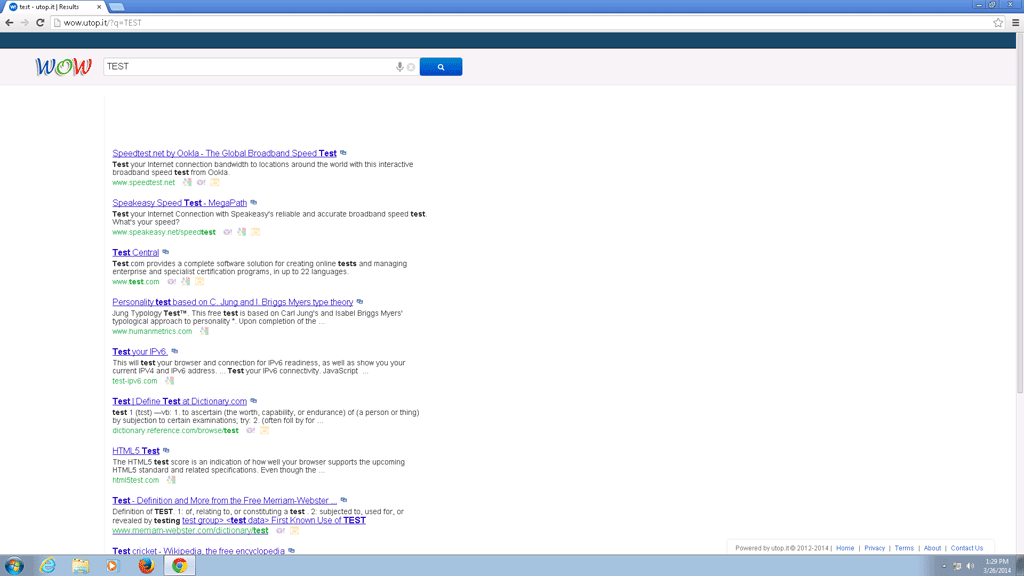The image size is (1024, 576).
Task: Click the blue search magnifier button
Action: coord(440,67)
